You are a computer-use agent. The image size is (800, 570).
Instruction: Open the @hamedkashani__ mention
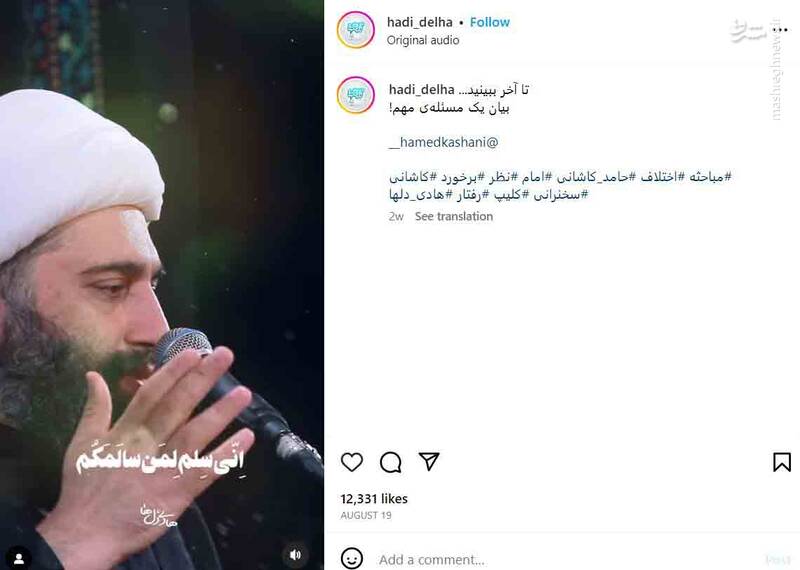click(x=443, y=142)
